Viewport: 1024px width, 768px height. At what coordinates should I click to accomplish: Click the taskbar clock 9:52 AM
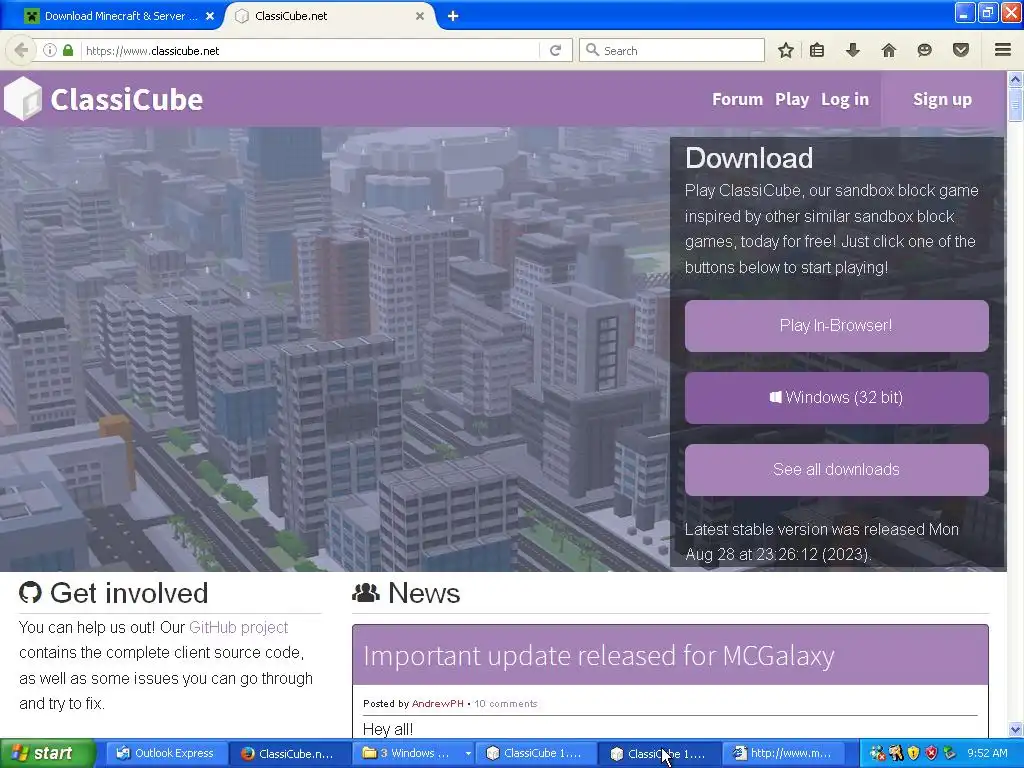(987, 754)
